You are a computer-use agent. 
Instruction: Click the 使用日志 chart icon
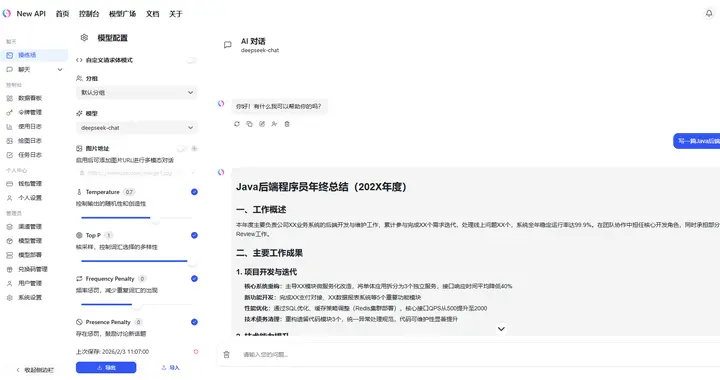pyautogui.click(x=10, y=127)
